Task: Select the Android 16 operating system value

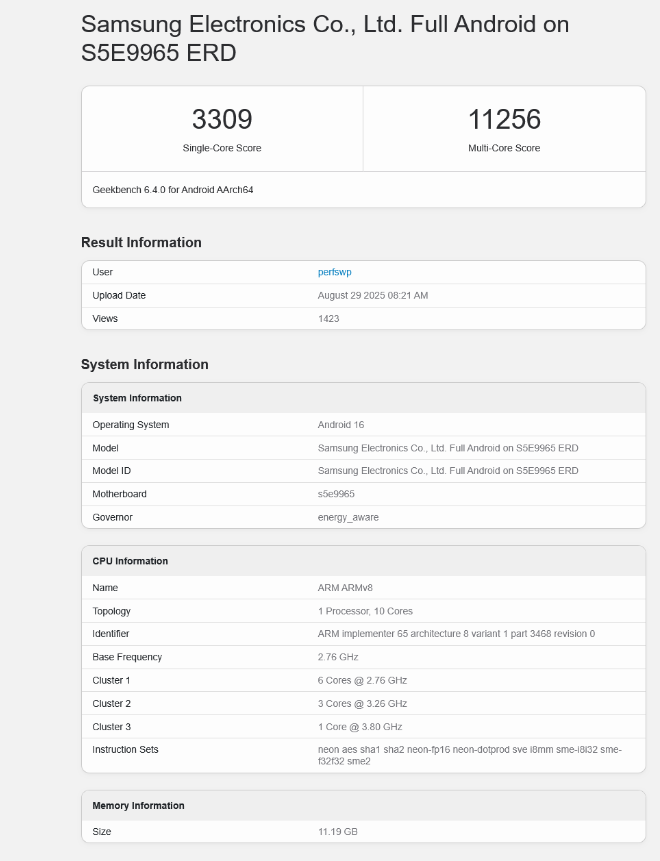Action: pos(341,425)
